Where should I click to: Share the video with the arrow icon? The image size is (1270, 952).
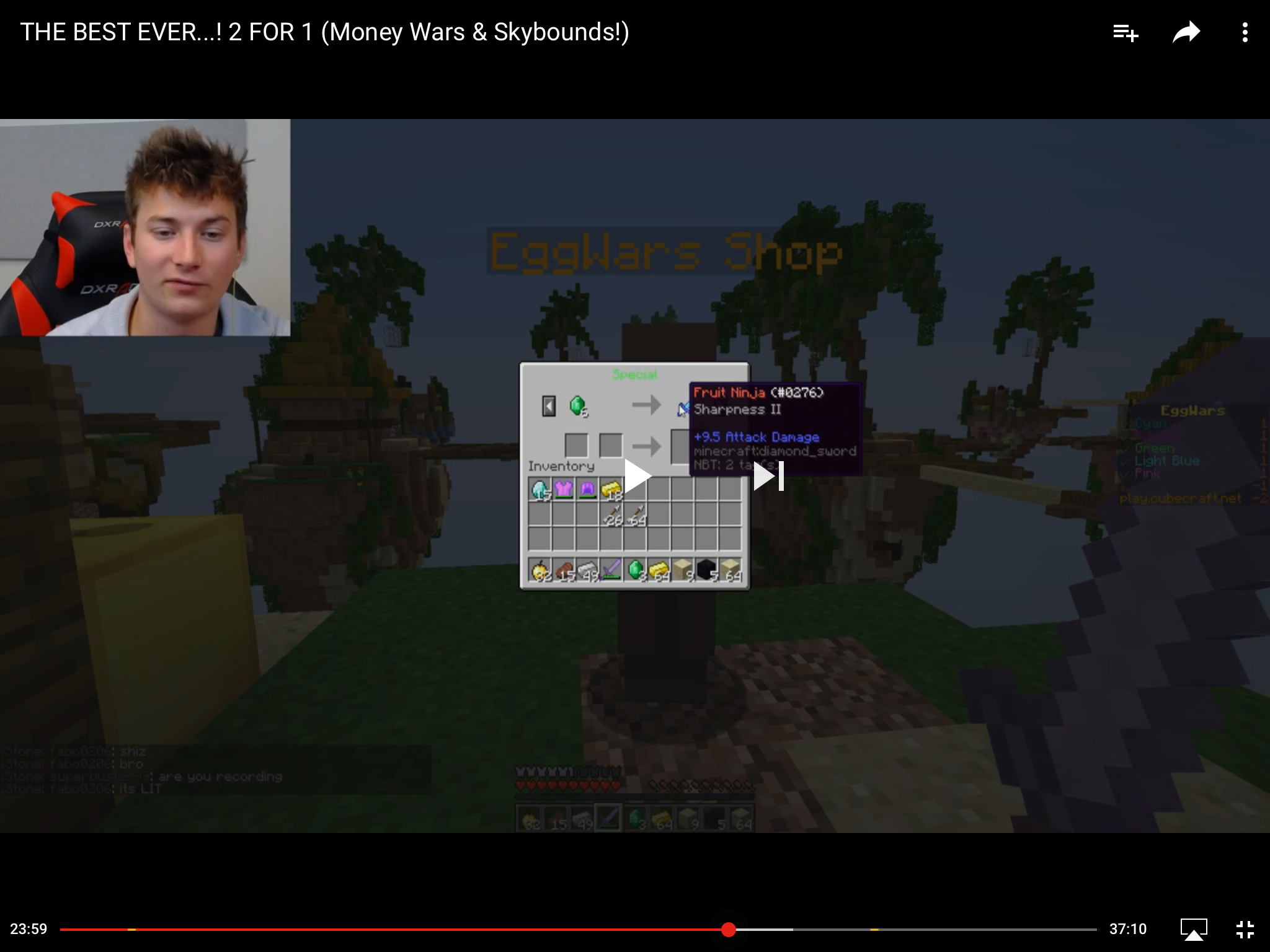(x=1186, y=32)
